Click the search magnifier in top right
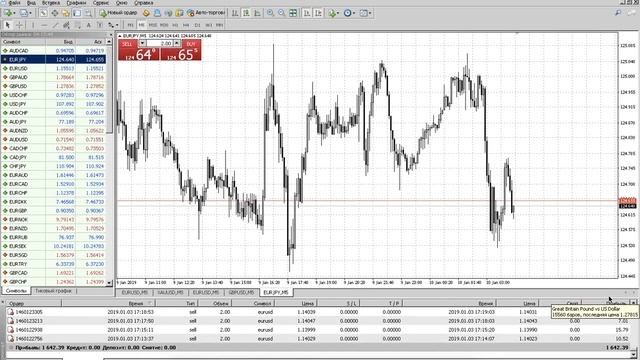 point(618,13)
